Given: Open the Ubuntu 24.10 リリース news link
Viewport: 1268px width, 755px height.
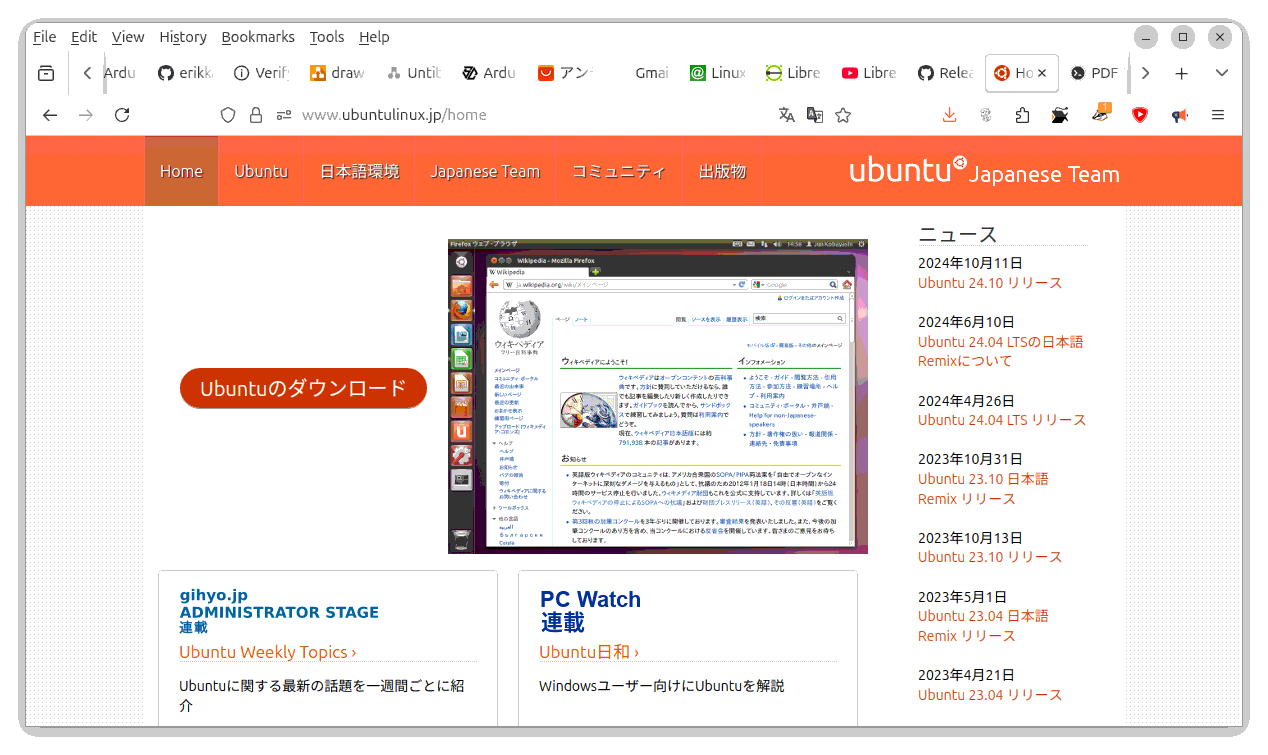Looking at the screenshot, I should 990,283.
